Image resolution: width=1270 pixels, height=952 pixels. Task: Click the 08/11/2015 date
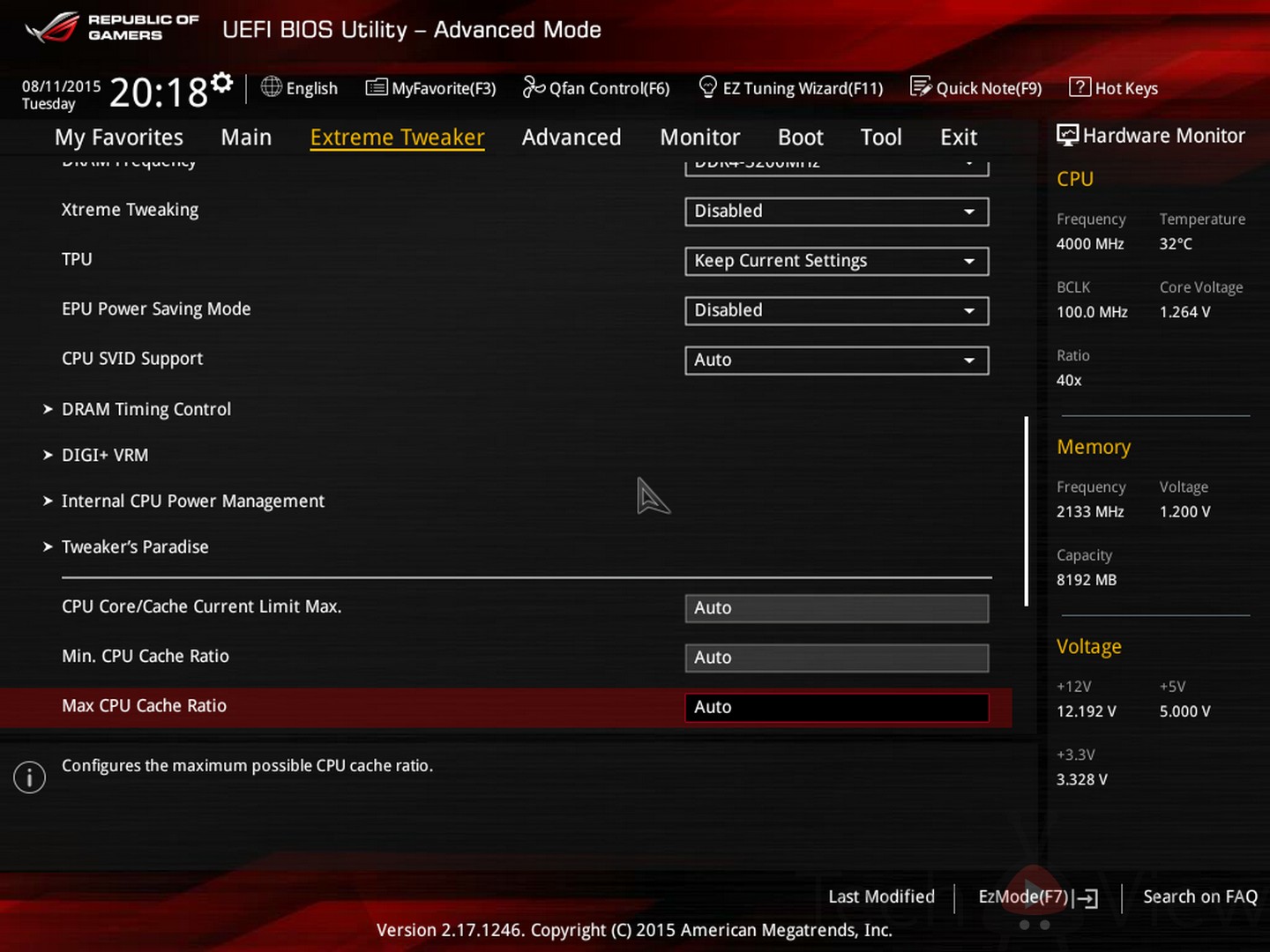click(x=61, y=86)
